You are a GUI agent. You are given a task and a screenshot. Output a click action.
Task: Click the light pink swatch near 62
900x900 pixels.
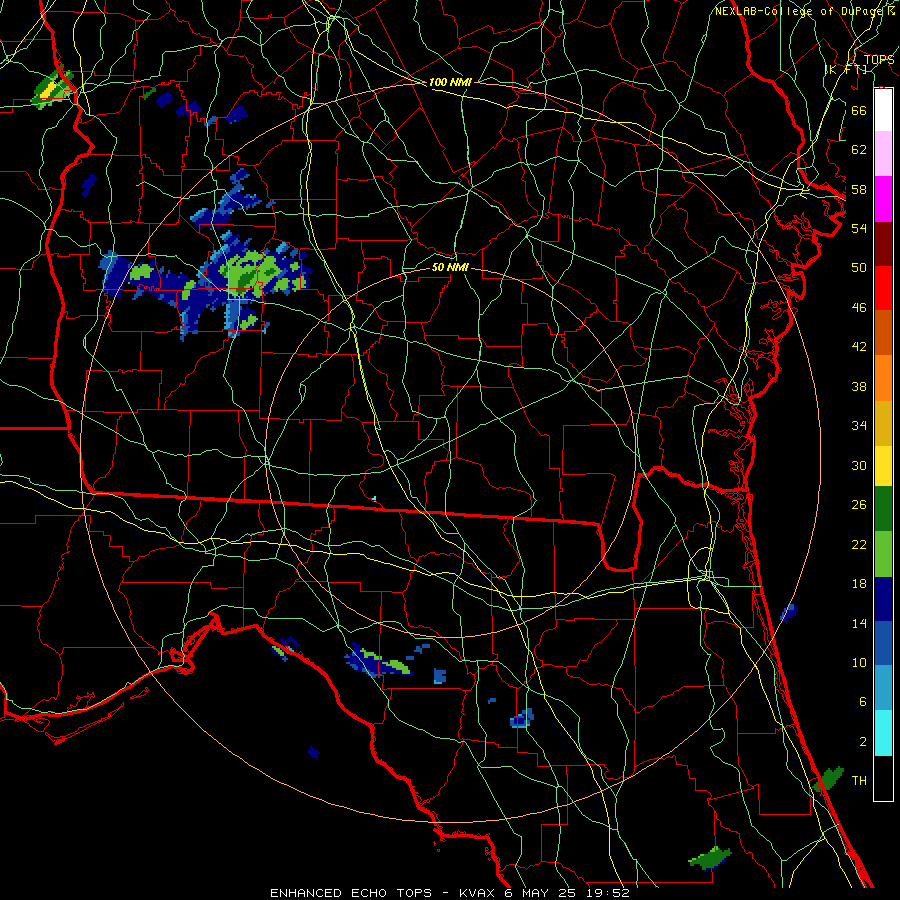tap(883, 153)
